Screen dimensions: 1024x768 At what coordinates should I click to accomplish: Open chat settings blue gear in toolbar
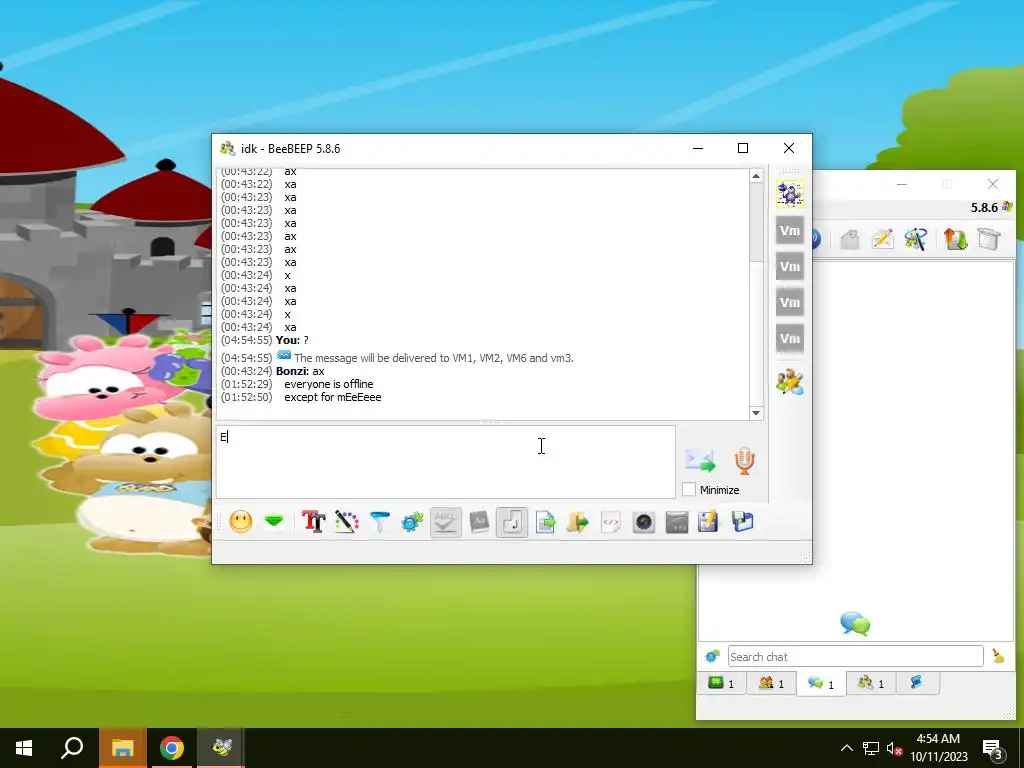(412, 522)
